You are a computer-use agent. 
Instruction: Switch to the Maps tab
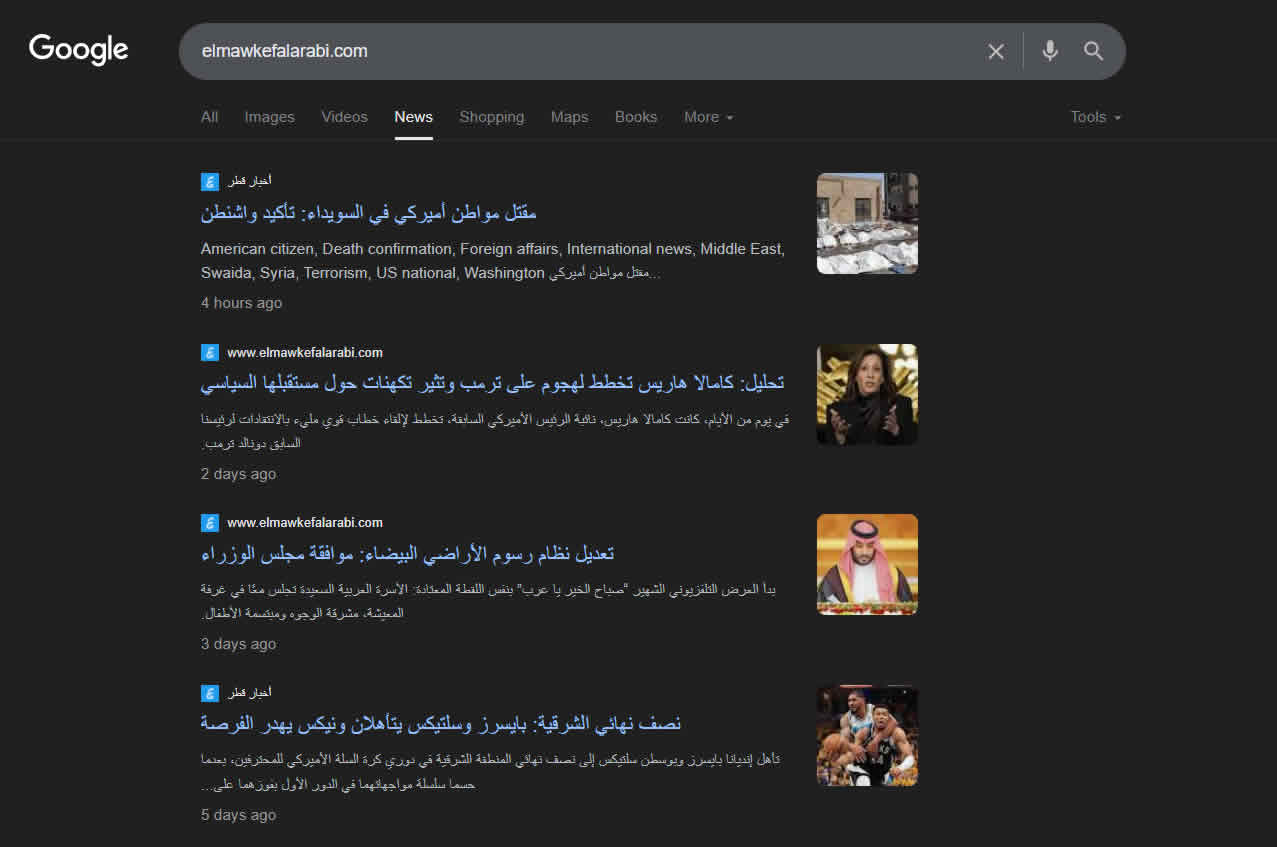[569, 117]
